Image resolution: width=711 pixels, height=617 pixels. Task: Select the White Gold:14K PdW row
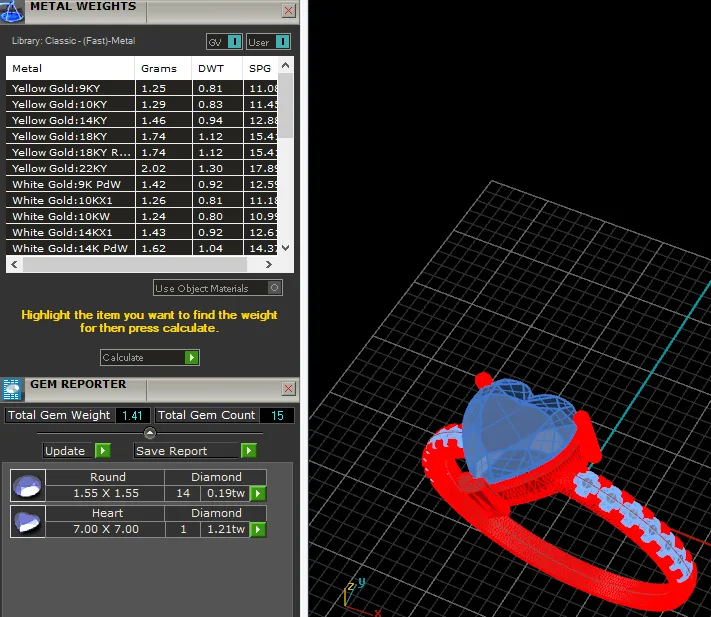click(x=141, y=248)
